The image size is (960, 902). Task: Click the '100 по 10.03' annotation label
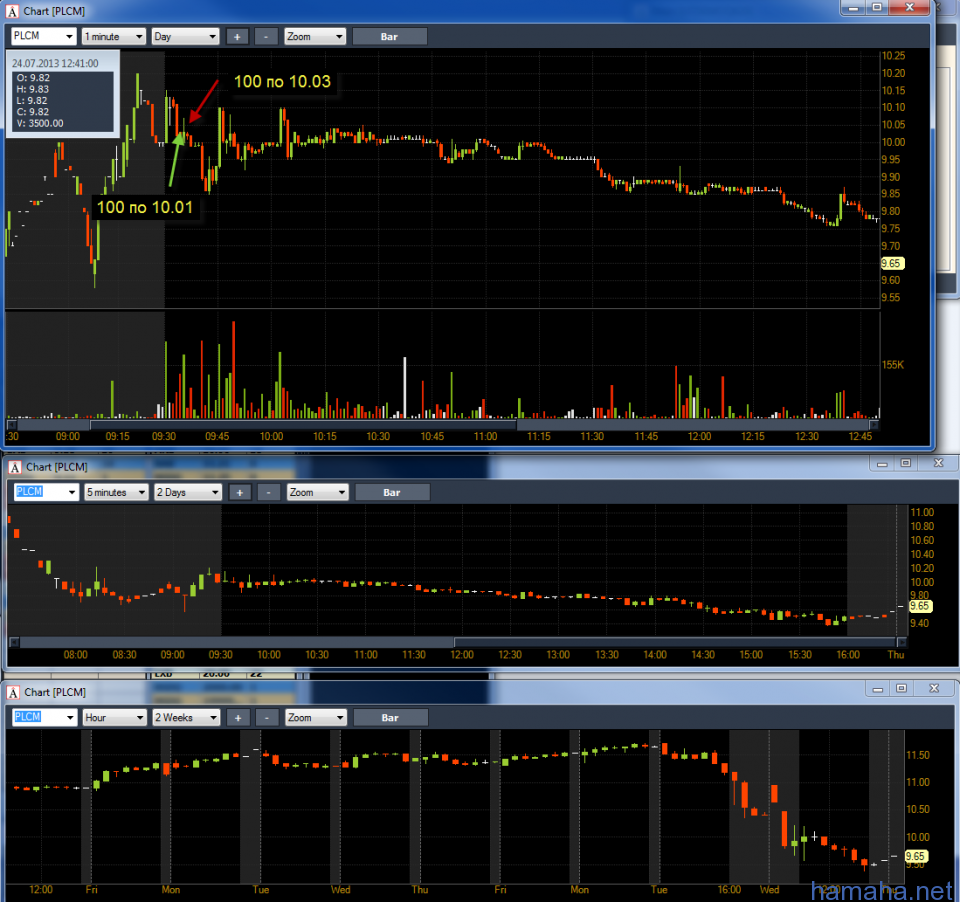281,81
